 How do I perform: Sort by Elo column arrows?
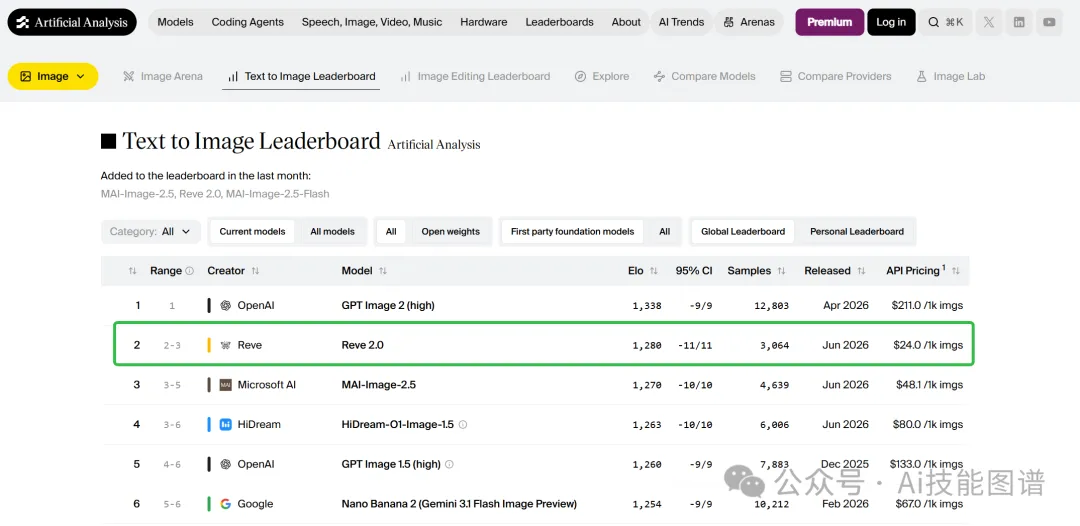(654, 271)
